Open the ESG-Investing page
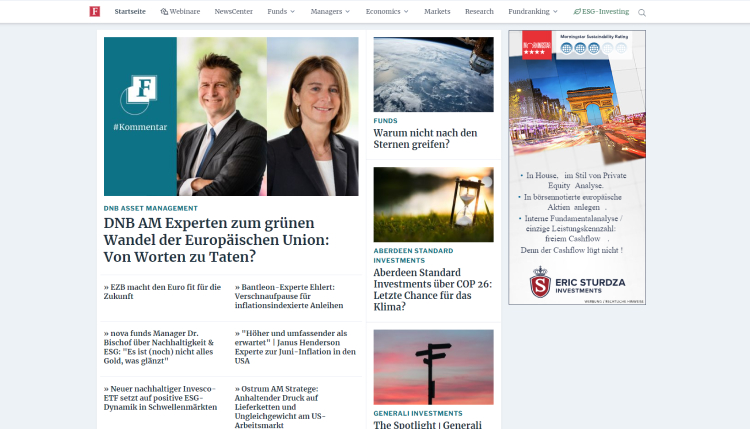750x429 pixels. point(606,11)
